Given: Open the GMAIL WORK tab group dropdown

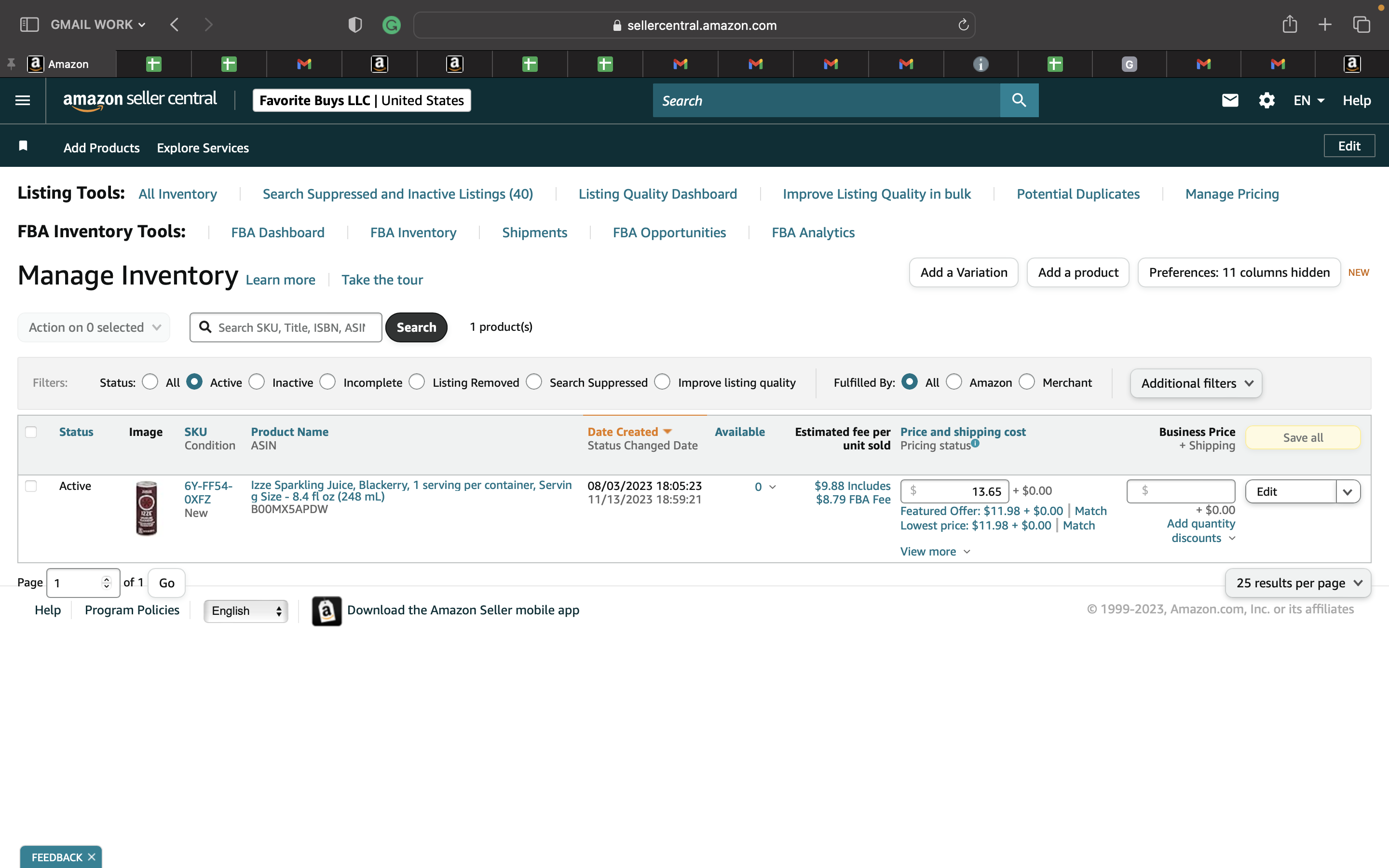Looking at the screenshot, I should click(98, 25).
